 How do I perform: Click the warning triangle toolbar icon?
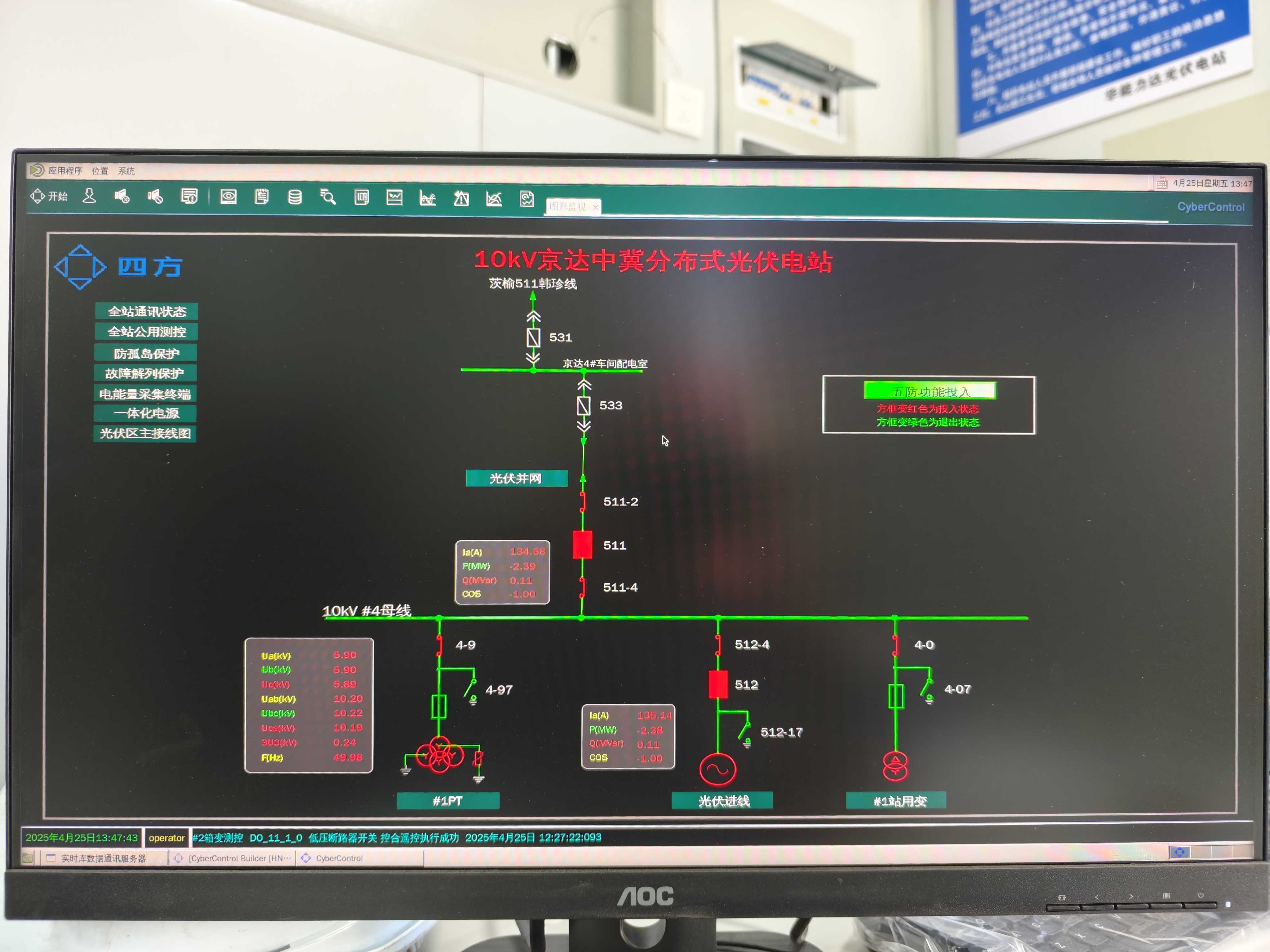coord(461,199)
